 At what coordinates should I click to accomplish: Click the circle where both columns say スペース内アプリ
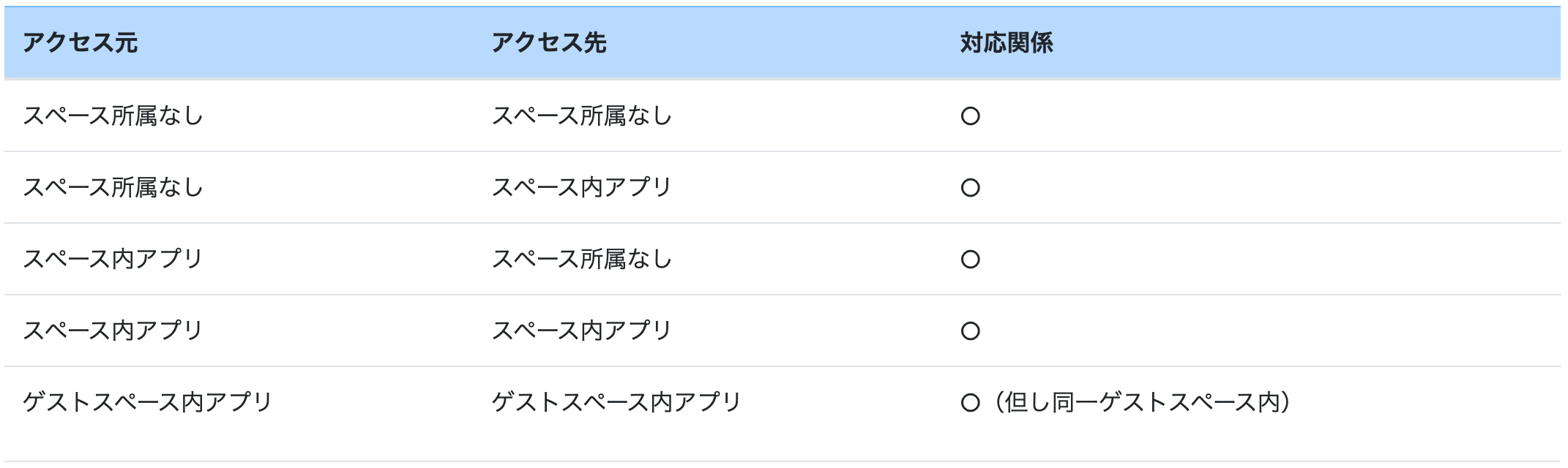(970, 331)
